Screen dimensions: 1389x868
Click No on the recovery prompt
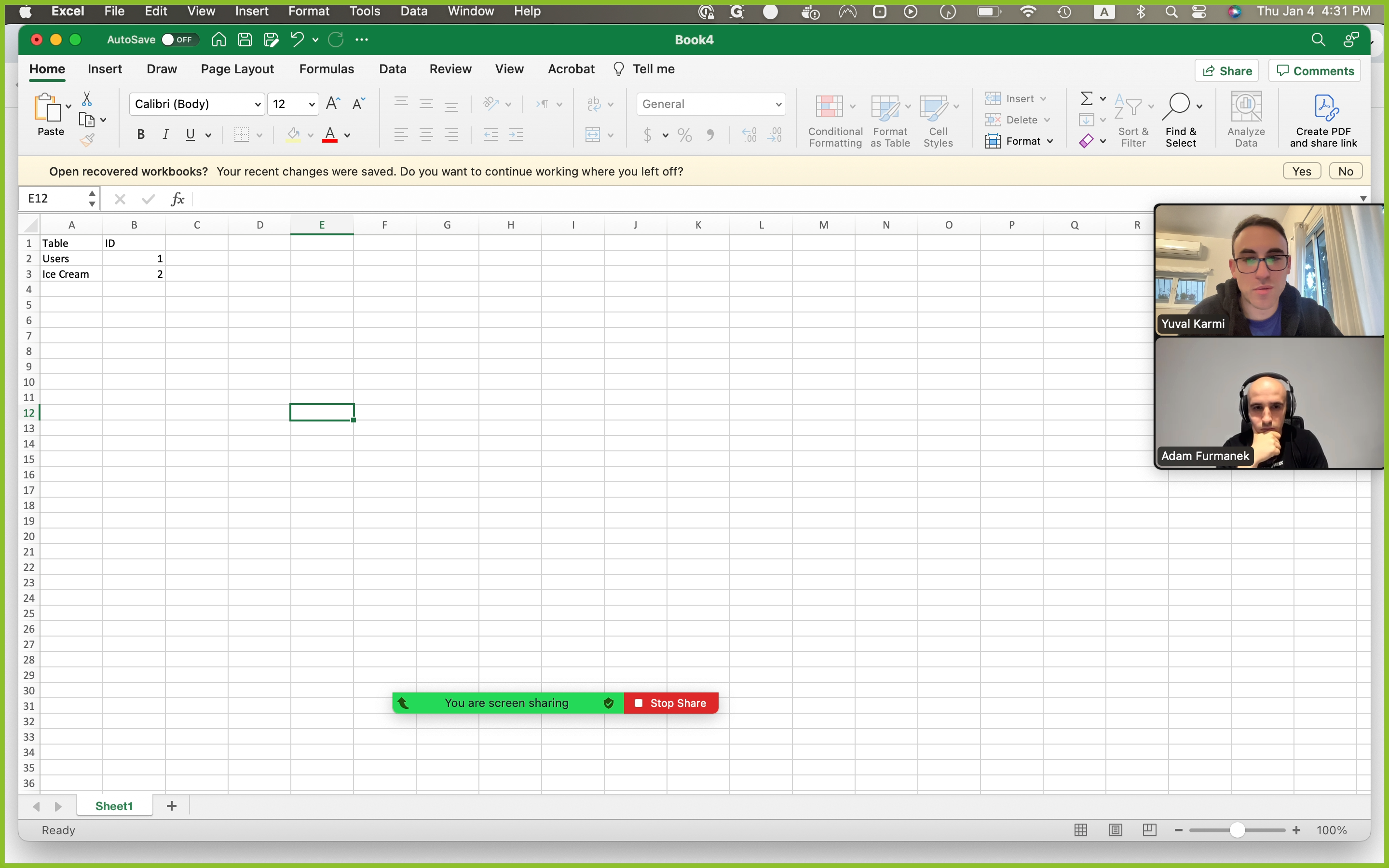point(1346,171)
